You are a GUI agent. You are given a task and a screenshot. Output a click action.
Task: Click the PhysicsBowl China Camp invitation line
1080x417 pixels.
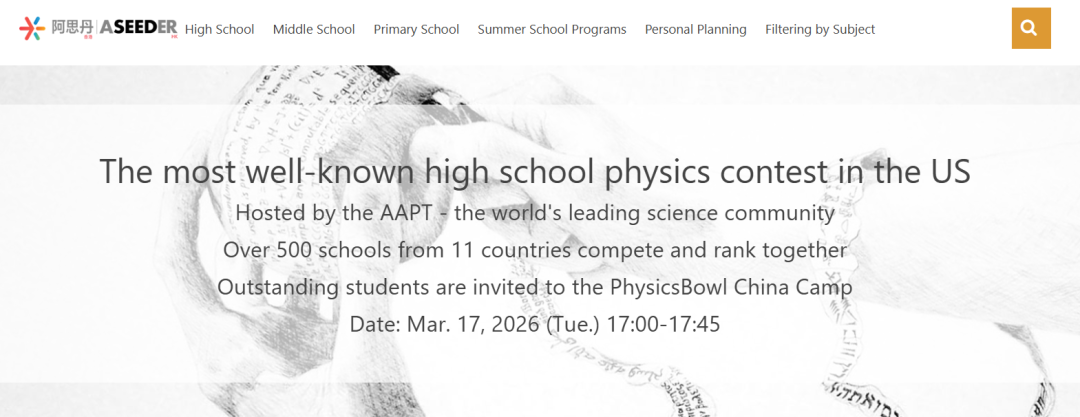click(x=534, y=287)
